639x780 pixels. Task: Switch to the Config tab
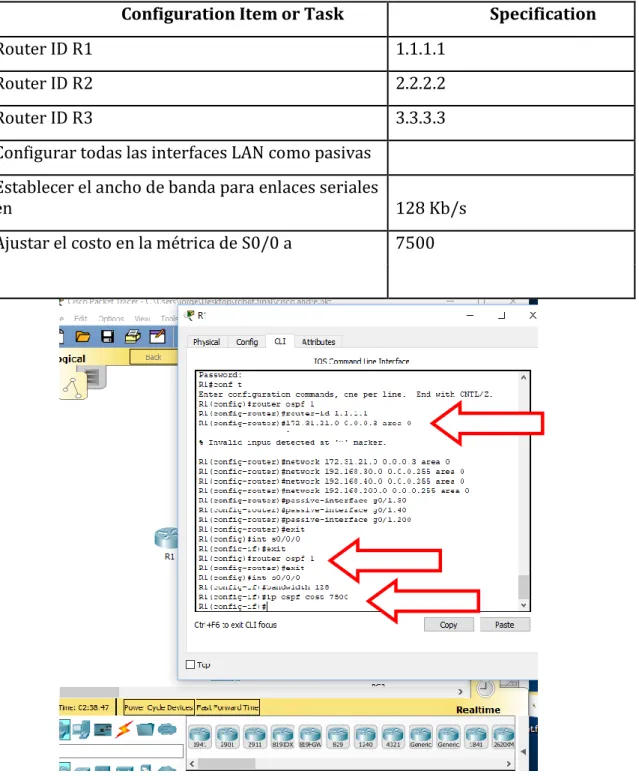(247, 342)
